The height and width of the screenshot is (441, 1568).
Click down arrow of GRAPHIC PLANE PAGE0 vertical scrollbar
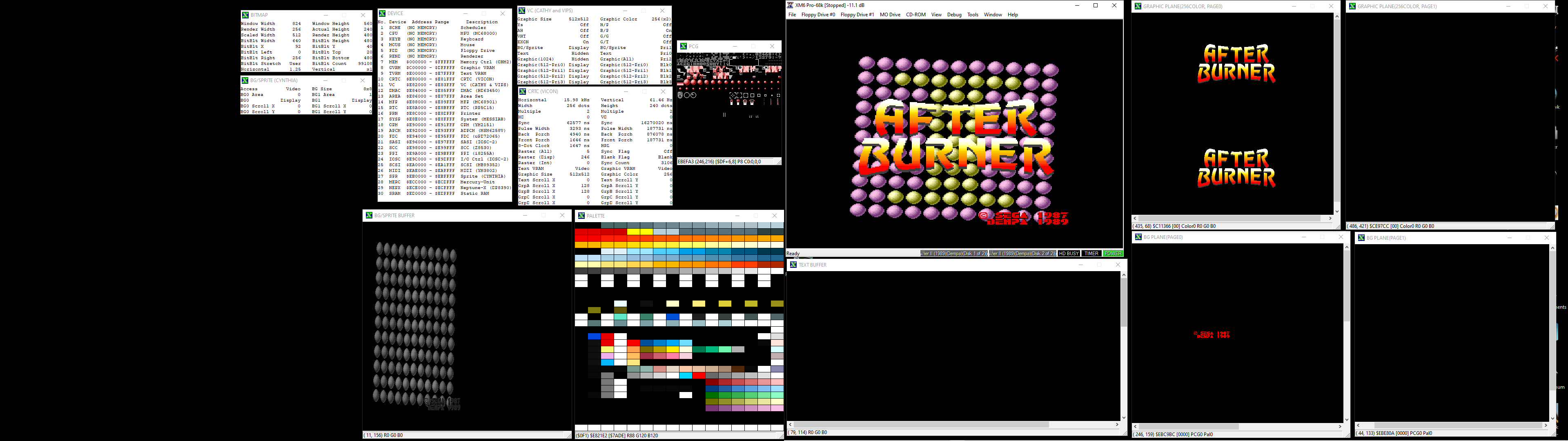point(1337,212)
